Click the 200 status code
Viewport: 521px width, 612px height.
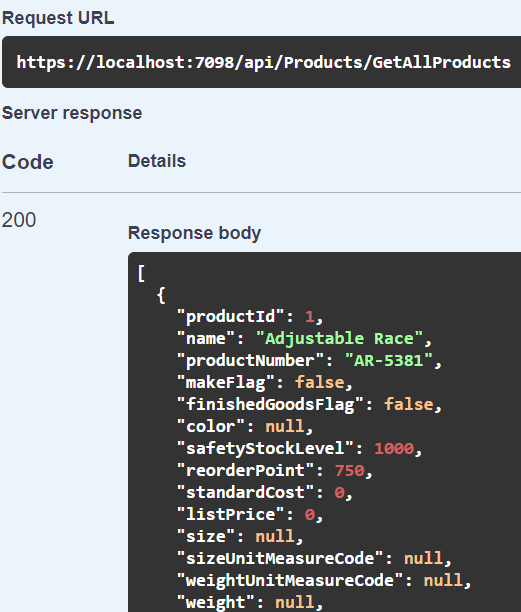(x=19, y=220)
